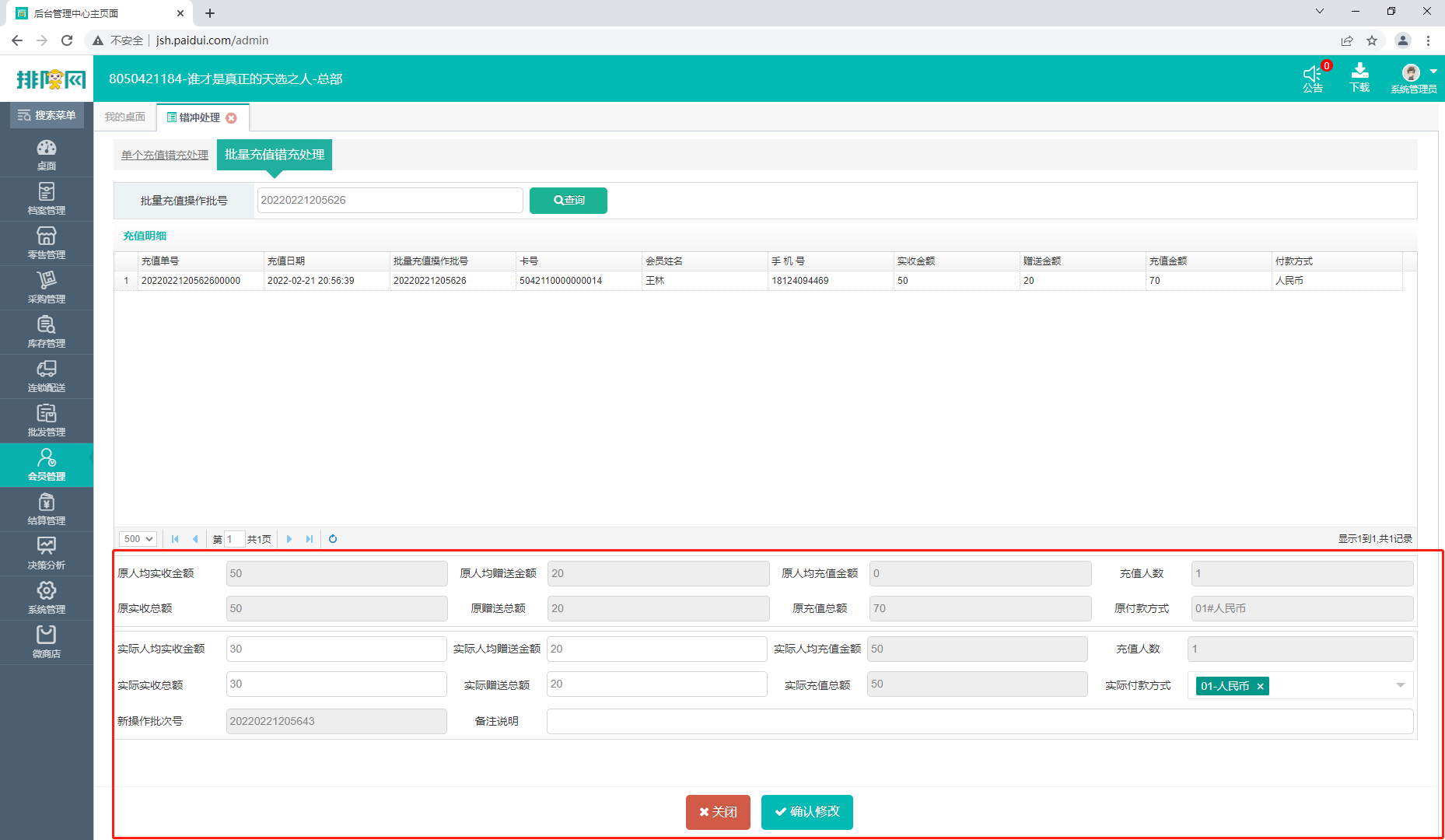Screen dimensions: 1445x840
Task: Open 零售管理 in the sidebar
Action: point(47,243)
